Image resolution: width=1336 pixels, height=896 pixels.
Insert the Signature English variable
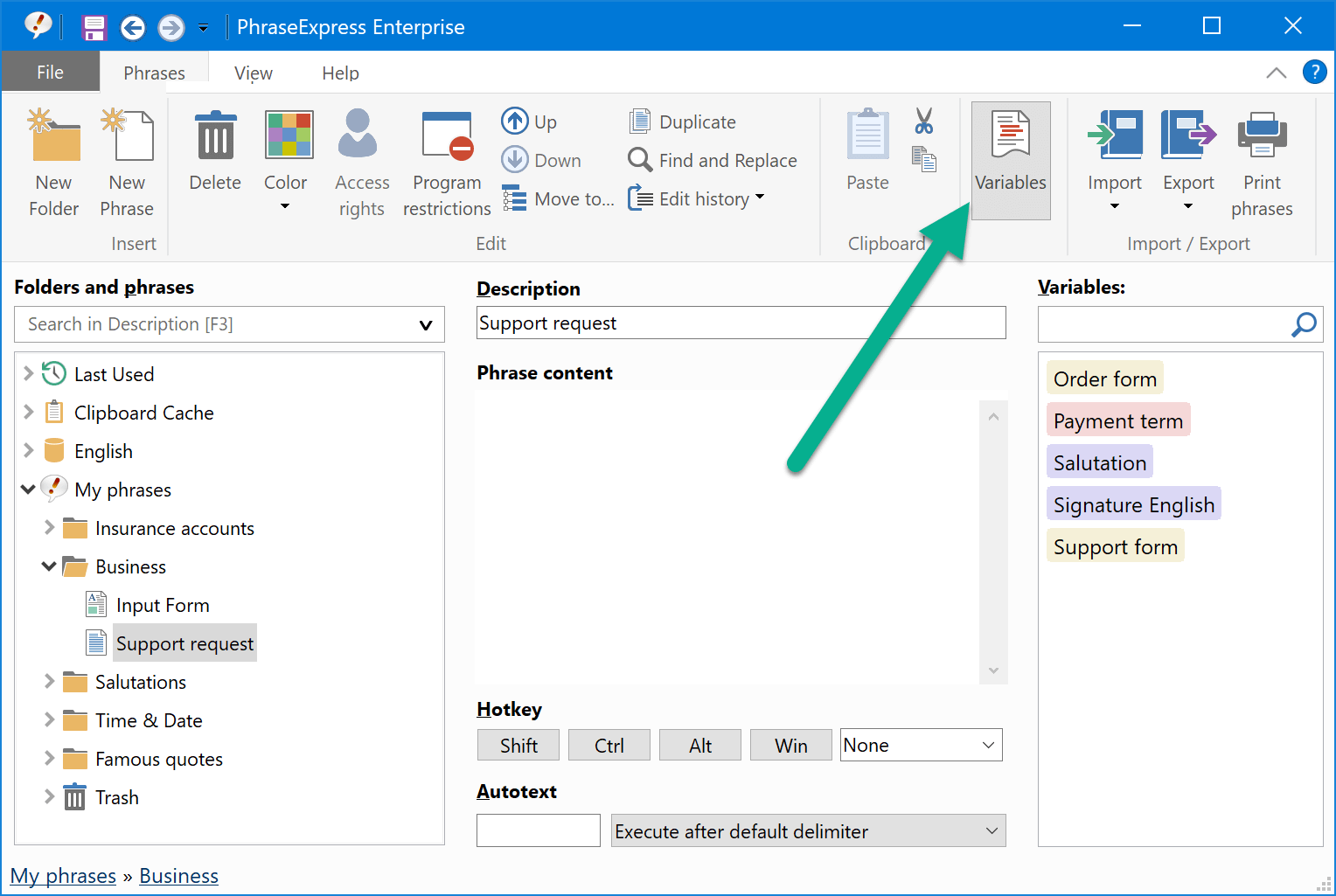tap(1134, 504)
